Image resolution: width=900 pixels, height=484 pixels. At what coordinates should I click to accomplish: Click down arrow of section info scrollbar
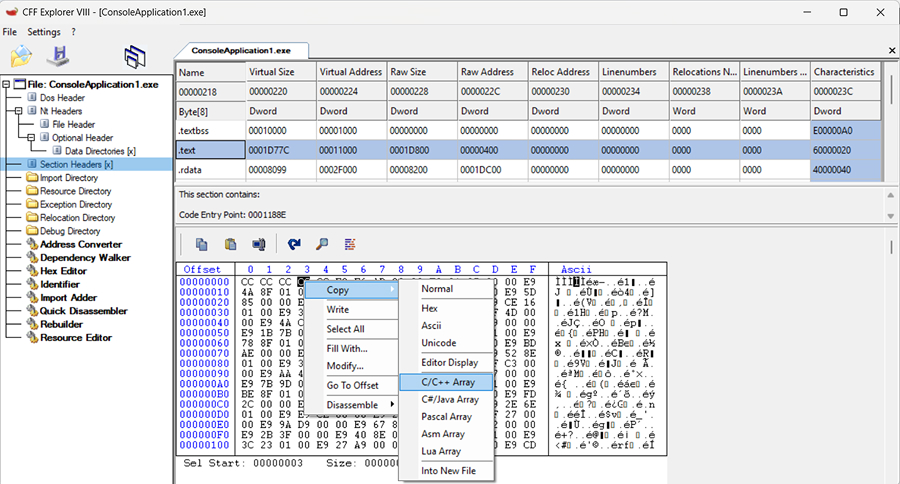[x=891, y=216]
